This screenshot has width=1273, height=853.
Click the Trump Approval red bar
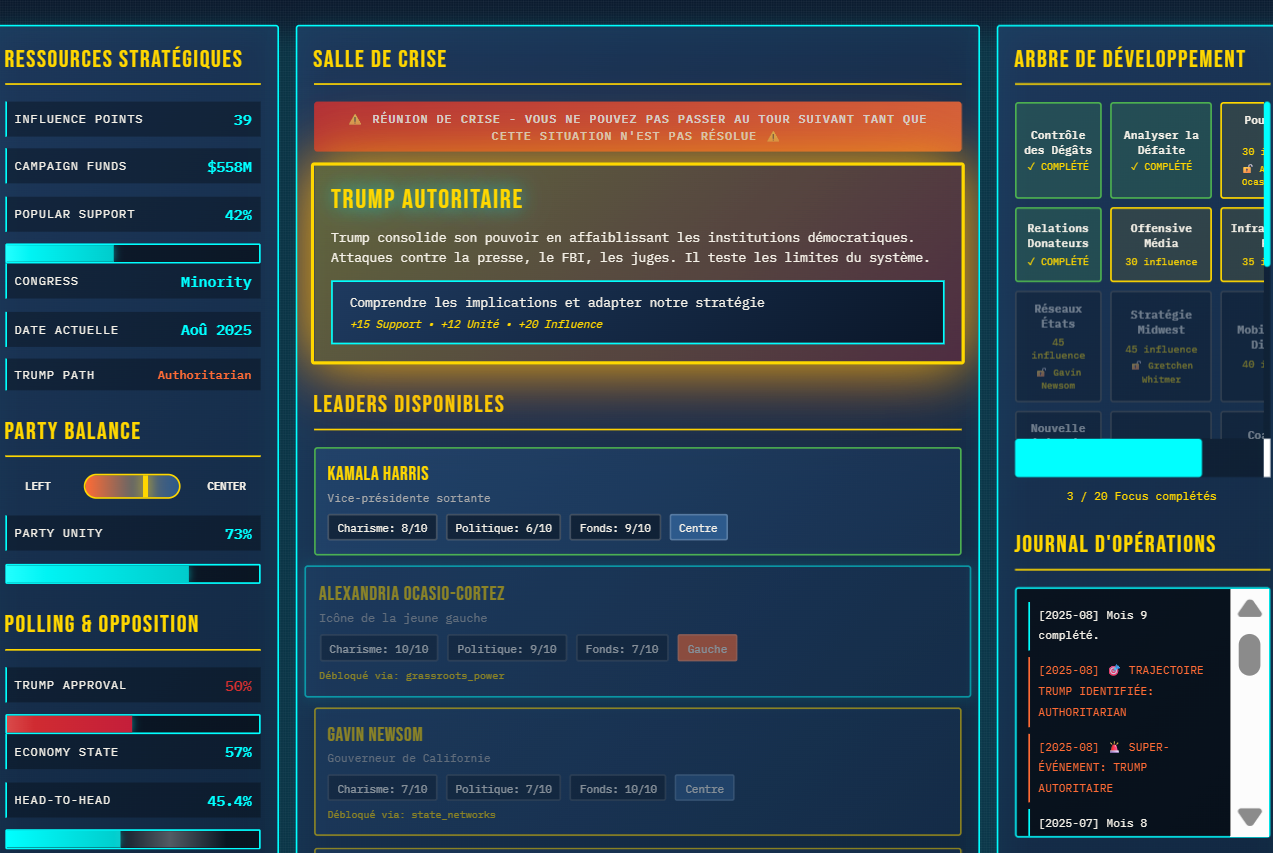click(x=133, y=723)
